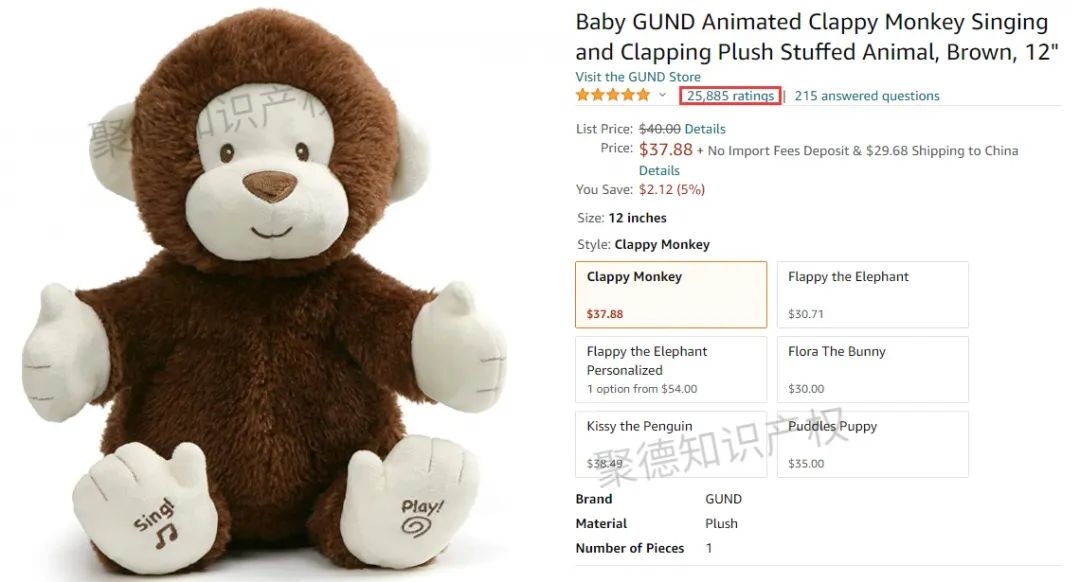Click the product title text
The height and width of the screenshot is (582, 1080).
tap(816, 37)
